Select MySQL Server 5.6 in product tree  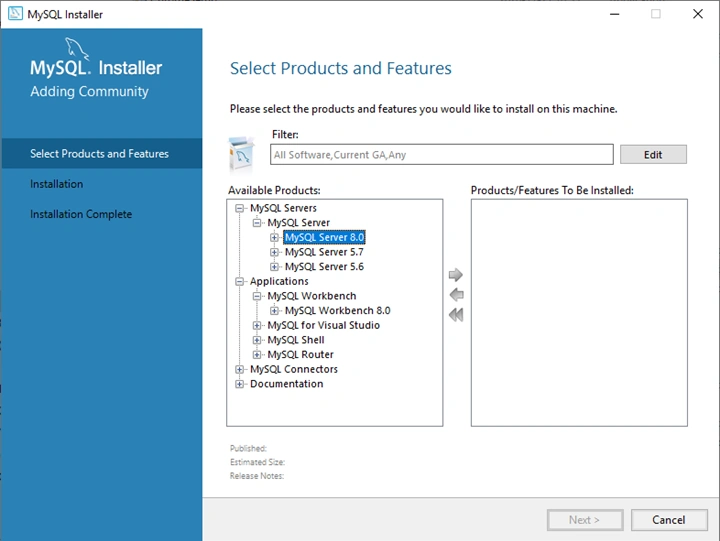click(x=324, y=267)
